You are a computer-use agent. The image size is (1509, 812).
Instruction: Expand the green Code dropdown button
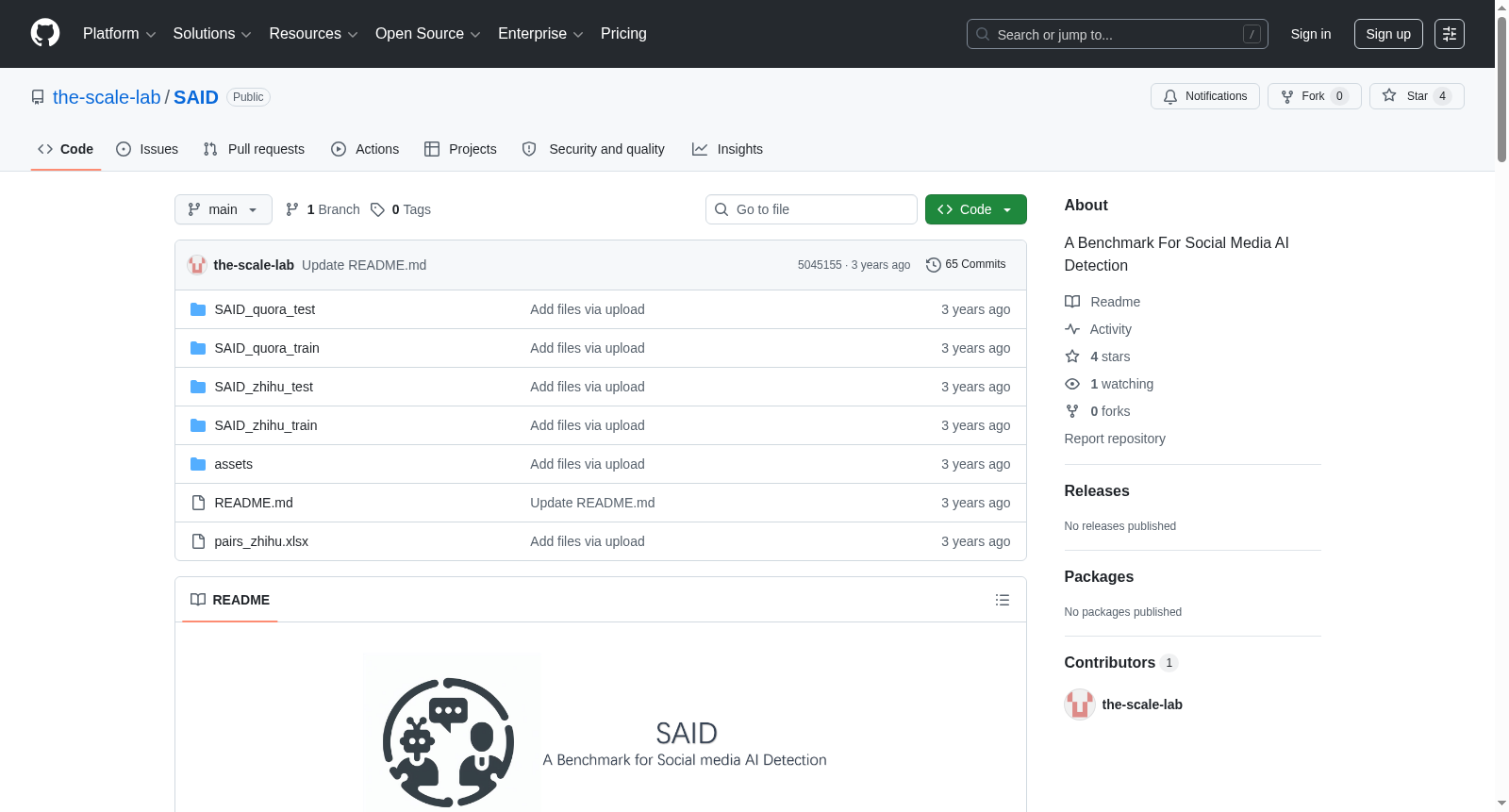[976, 209]
